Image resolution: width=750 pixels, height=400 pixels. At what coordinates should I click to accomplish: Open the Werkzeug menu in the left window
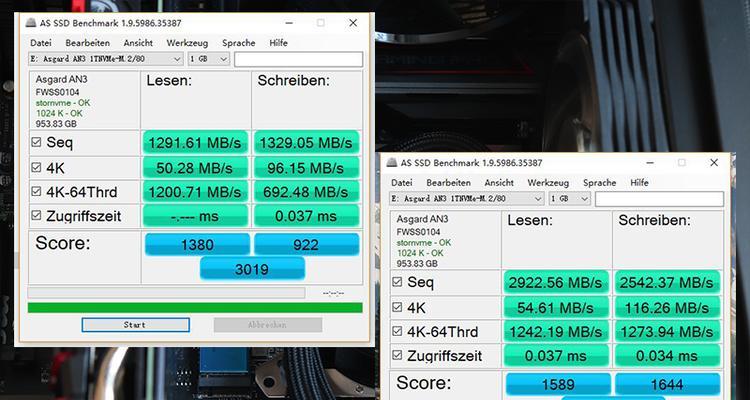pos(187,43)
